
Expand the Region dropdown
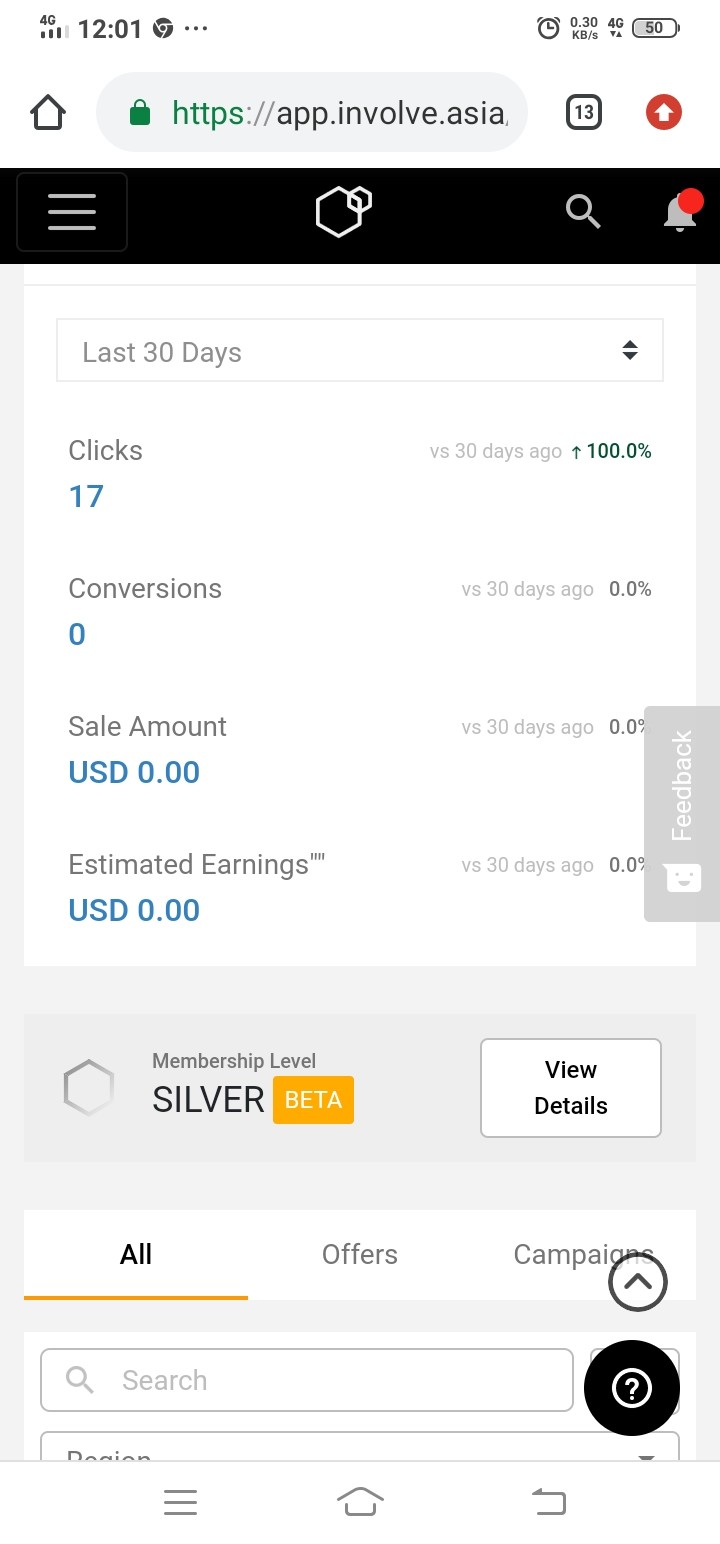(360, 1447)
